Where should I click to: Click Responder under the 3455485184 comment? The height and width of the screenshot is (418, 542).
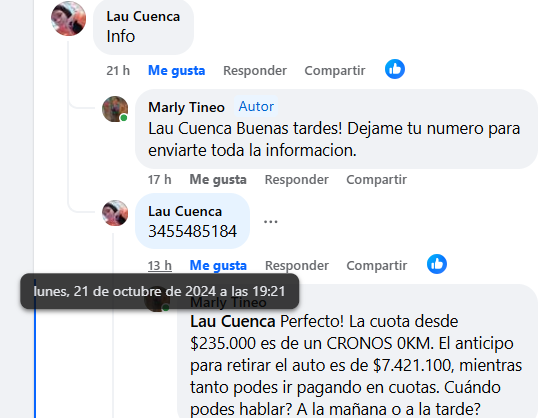tap(297, 266)
